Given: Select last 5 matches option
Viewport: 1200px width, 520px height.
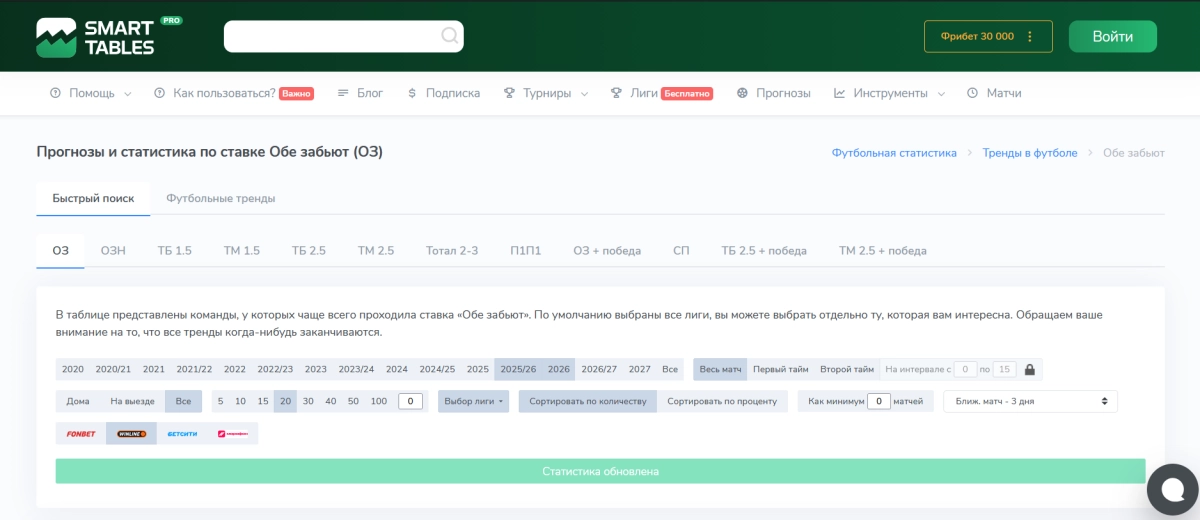Looking at the screenshot, I should (220, 401).
